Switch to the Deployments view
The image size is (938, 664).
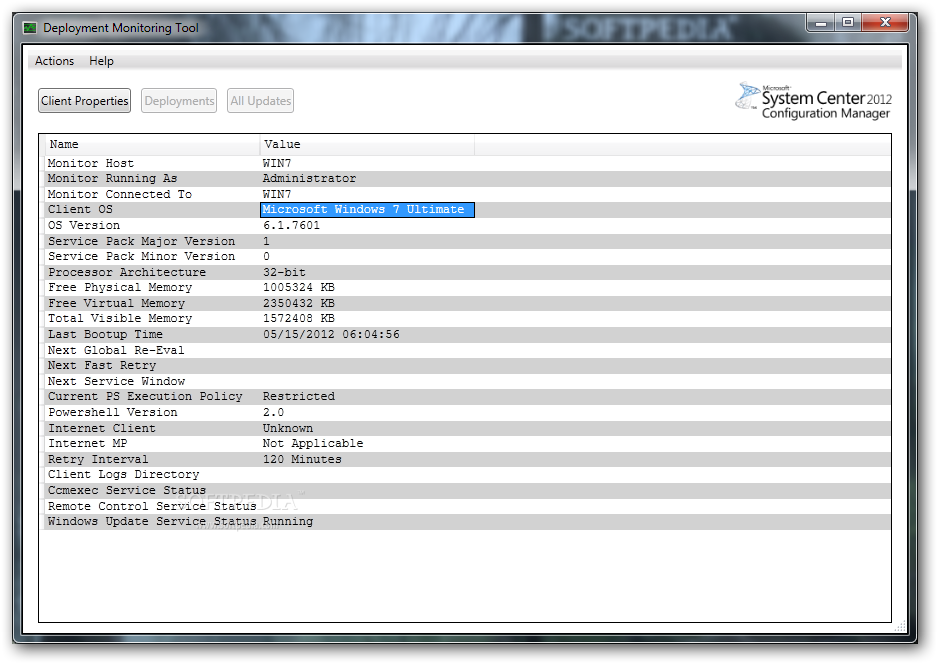[179, 100]
